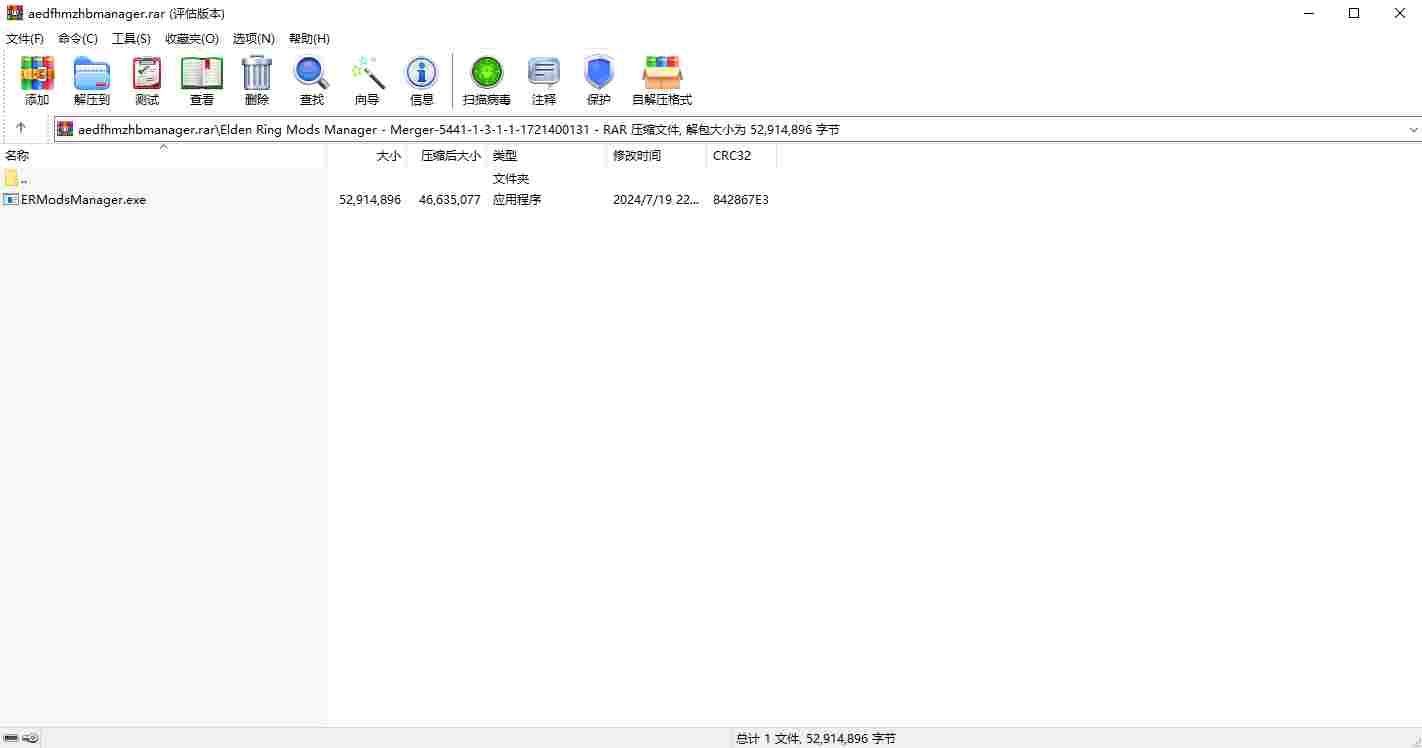The image size is (1422, 748).
Task: Click the 52,914,896 size cell
Action: tap(370, 199)
